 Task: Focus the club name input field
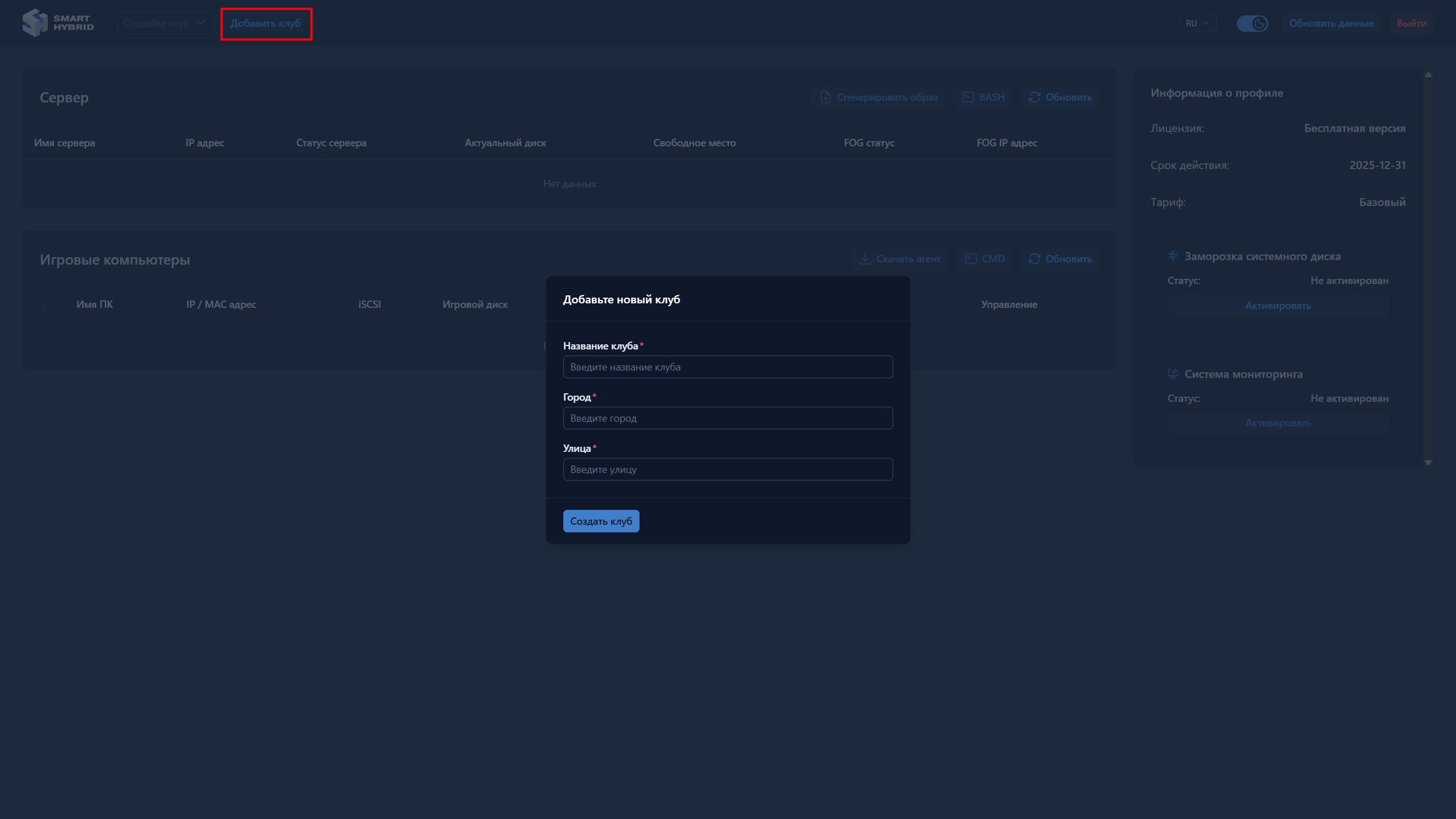coord(728,367)
